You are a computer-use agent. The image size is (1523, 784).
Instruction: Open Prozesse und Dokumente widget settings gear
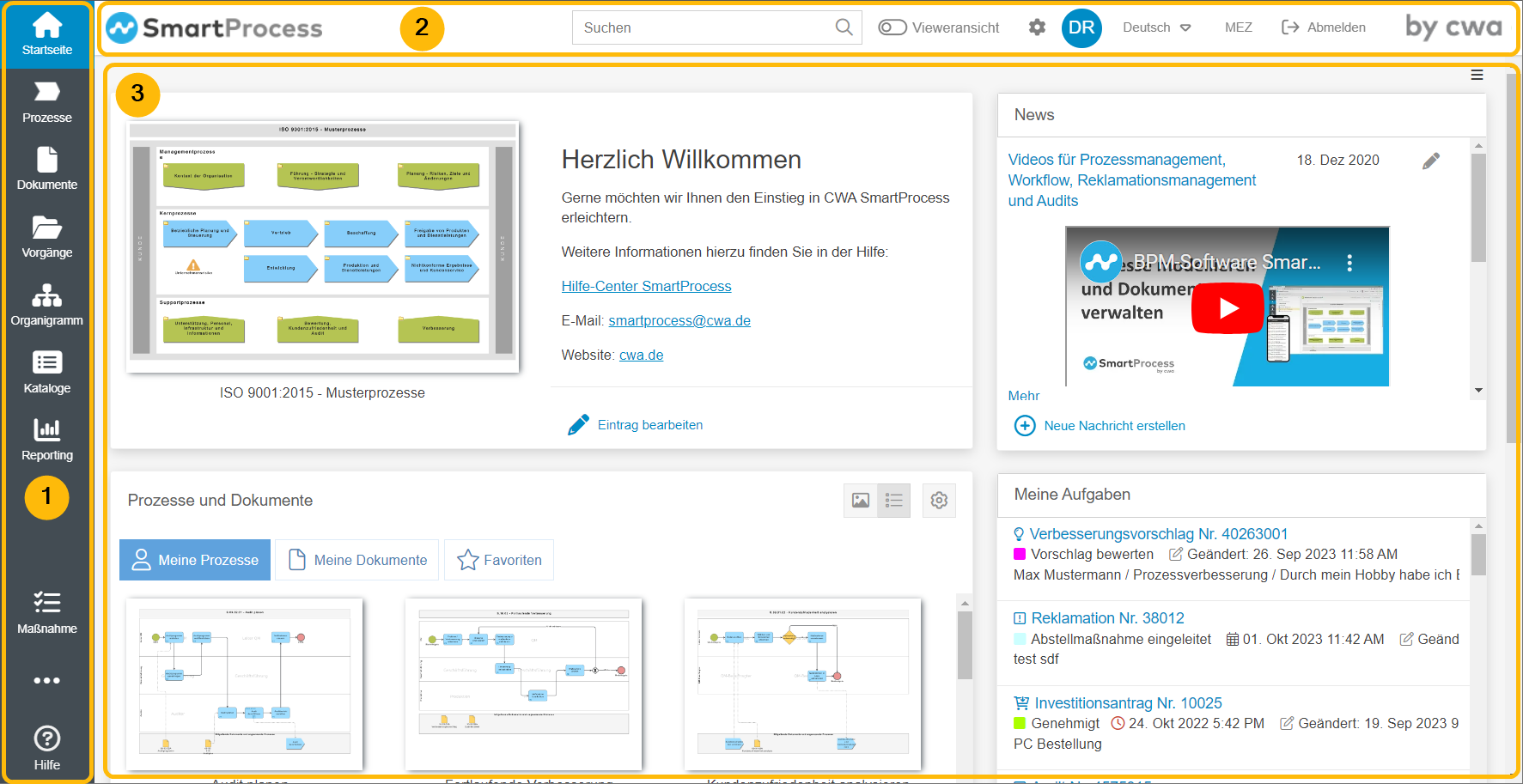click(x=939, y=501)
